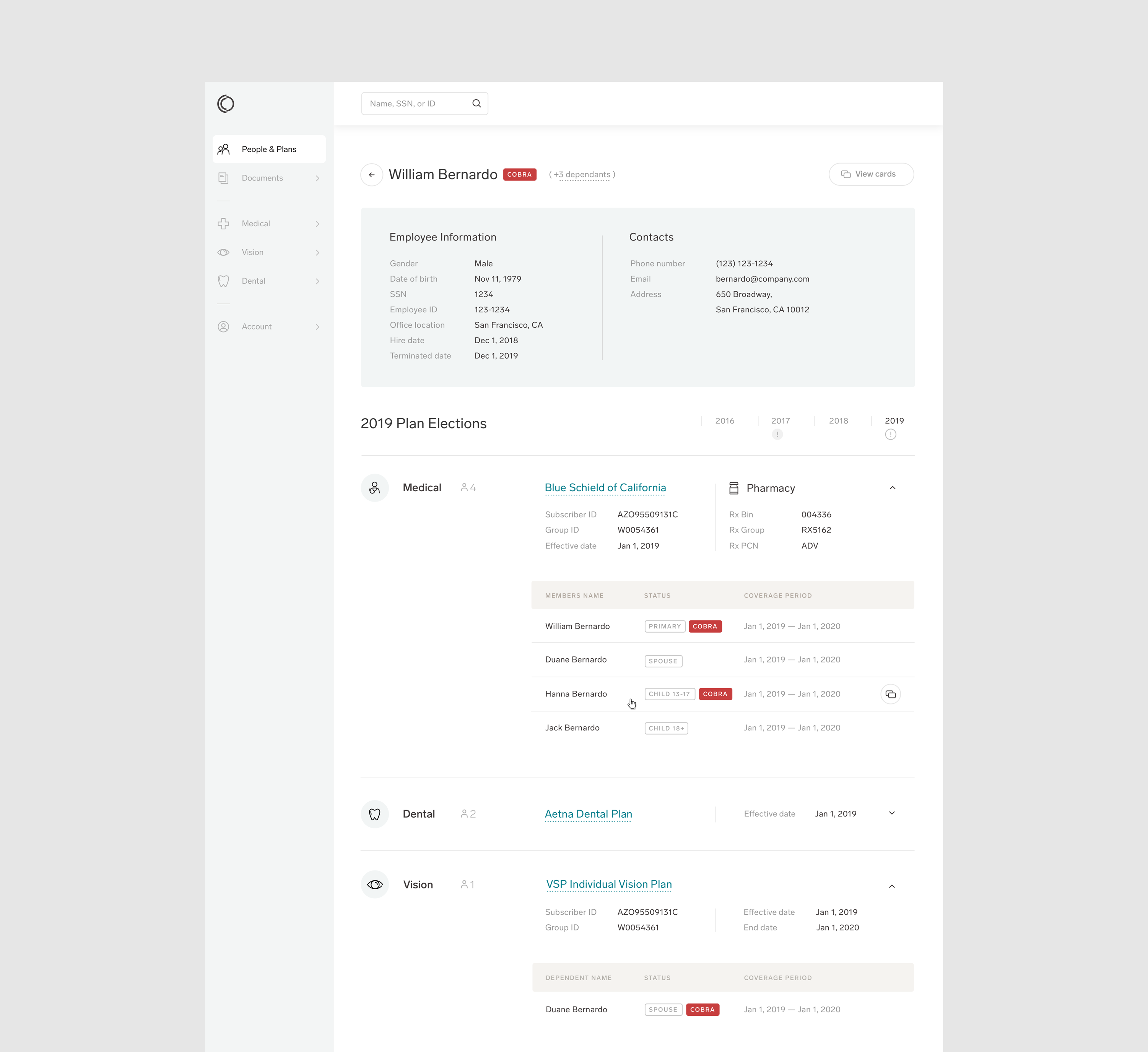Open Blue Schield of California link

[x=605, y=488]
